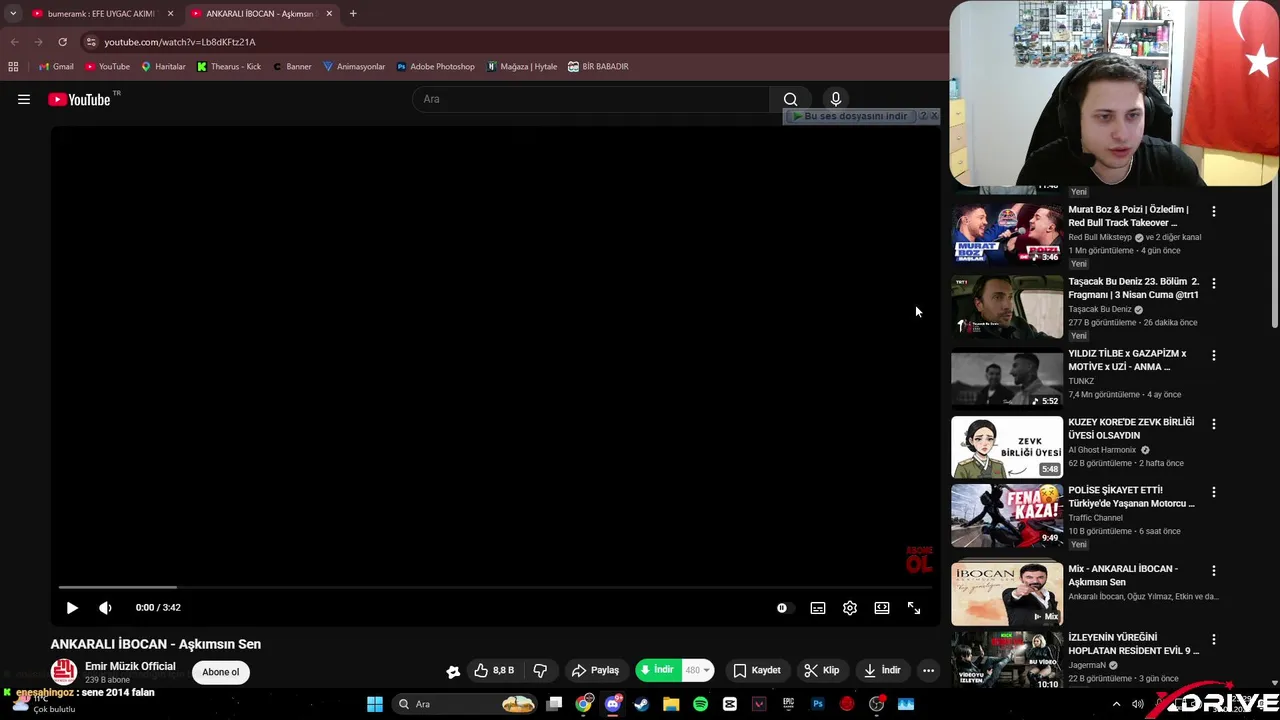Close the Bu ses dosyasını indir bar

(x=934, y=116)
